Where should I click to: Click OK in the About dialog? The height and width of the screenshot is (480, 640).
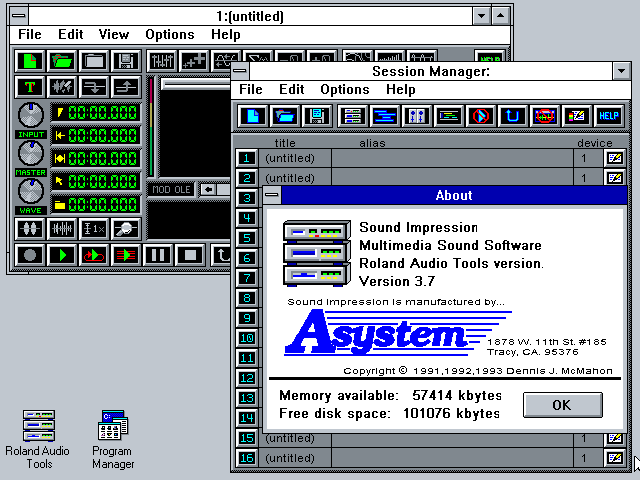(x=562, y=405)
